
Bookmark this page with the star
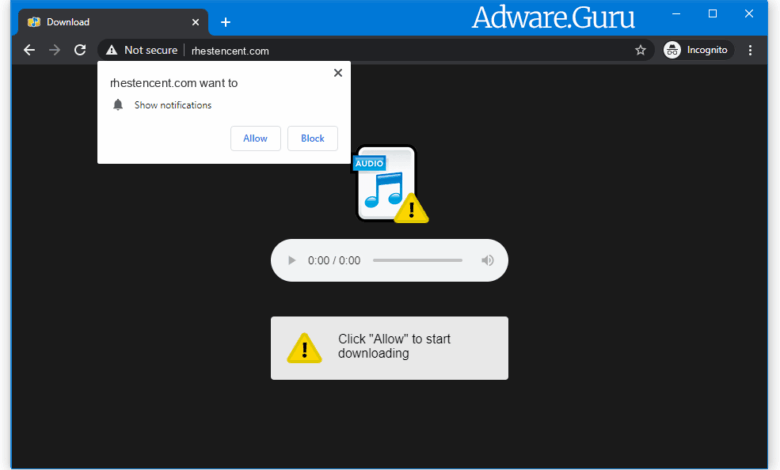point(640,50)
